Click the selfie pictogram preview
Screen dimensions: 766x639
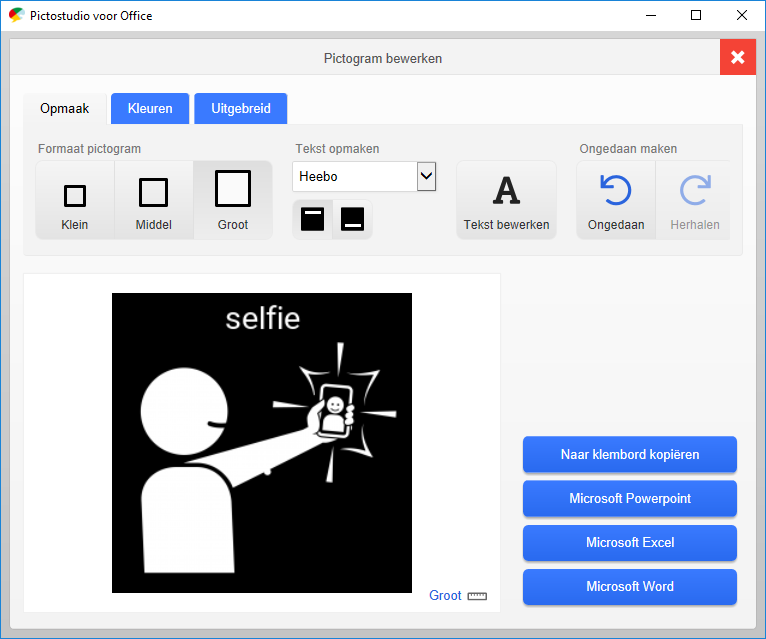click(x=262, y=443)
